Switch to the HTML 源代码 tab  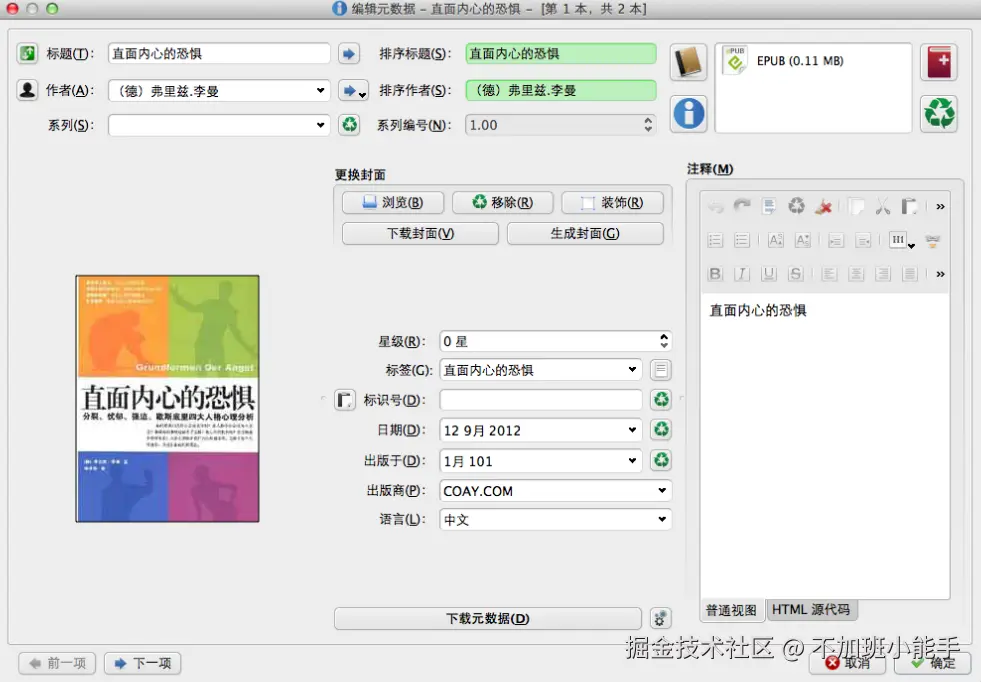tap(811, 609)
